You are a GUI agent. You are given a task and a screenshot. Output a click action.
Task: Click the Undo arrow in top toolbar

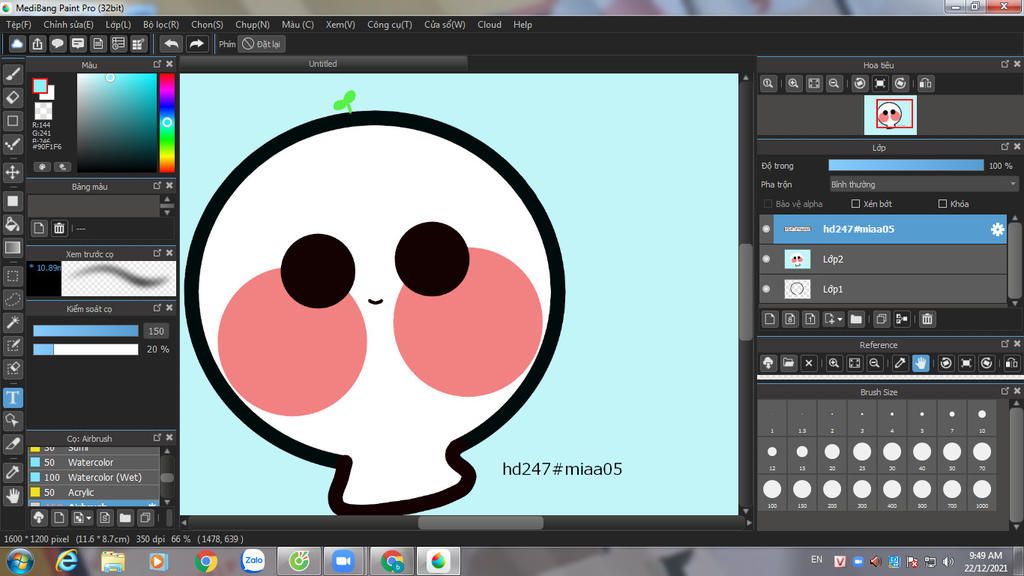click(171, 44)
